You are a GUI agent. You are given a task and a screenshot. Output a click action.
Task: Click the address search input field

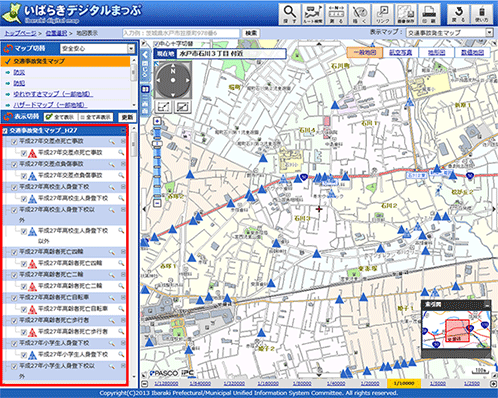(x=181, y=33)
